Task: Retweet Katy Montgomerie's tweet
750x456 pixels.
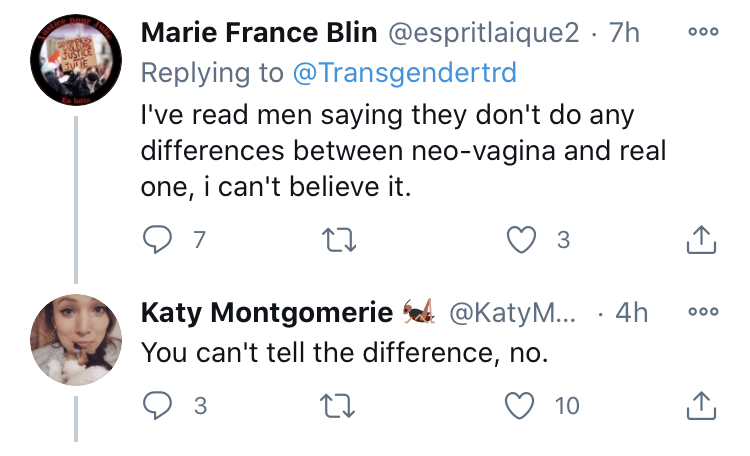Action: tap(338, 406)
